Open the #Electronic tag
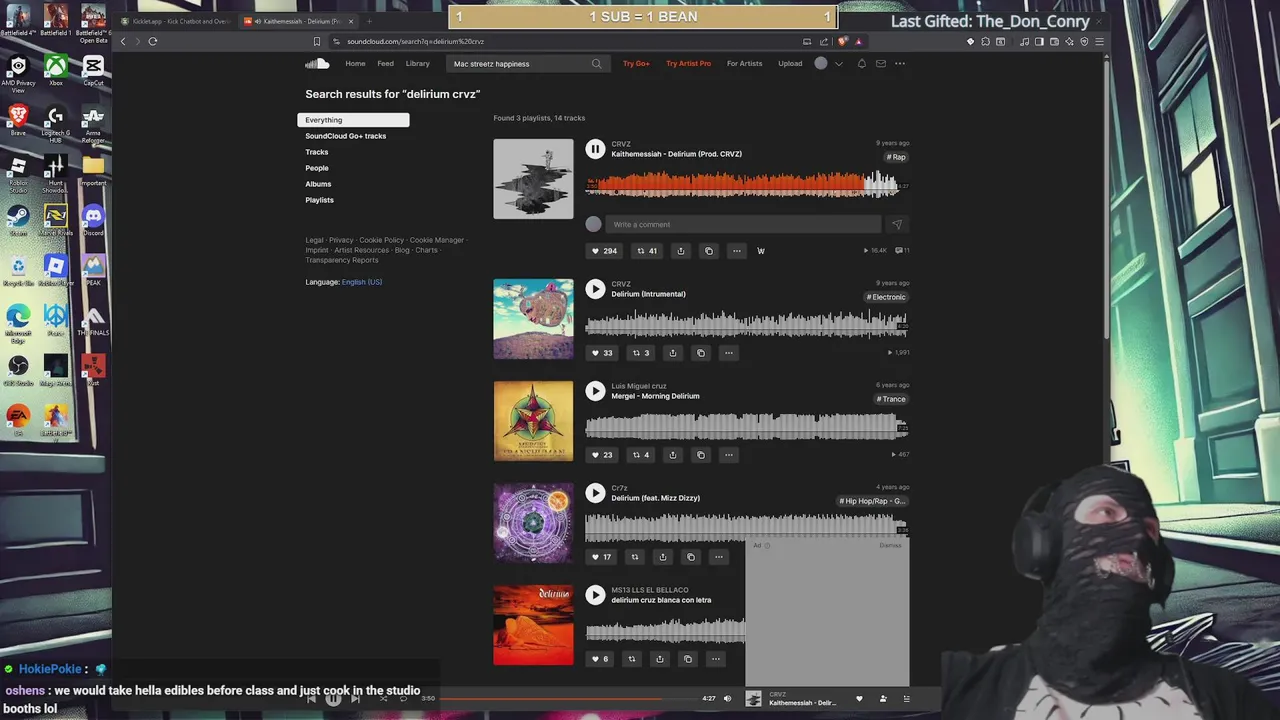The width and height of the screenshot is (1280, 720). [x=886, y=297]
